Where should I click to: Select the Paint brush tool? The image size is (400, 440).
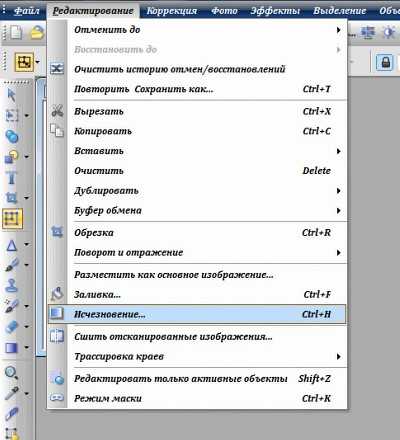12,265
